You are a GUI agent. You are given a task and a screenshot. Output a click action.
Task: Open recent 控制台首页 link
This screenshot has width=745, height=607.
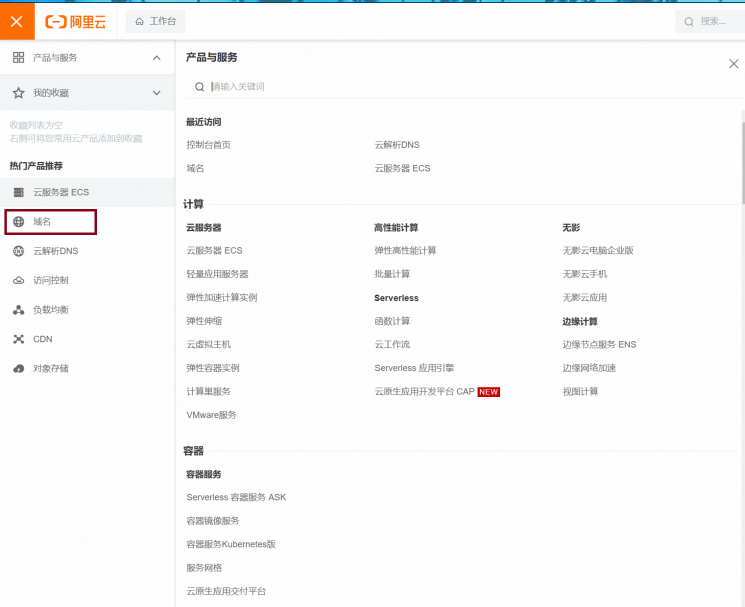tap(209, 145)
